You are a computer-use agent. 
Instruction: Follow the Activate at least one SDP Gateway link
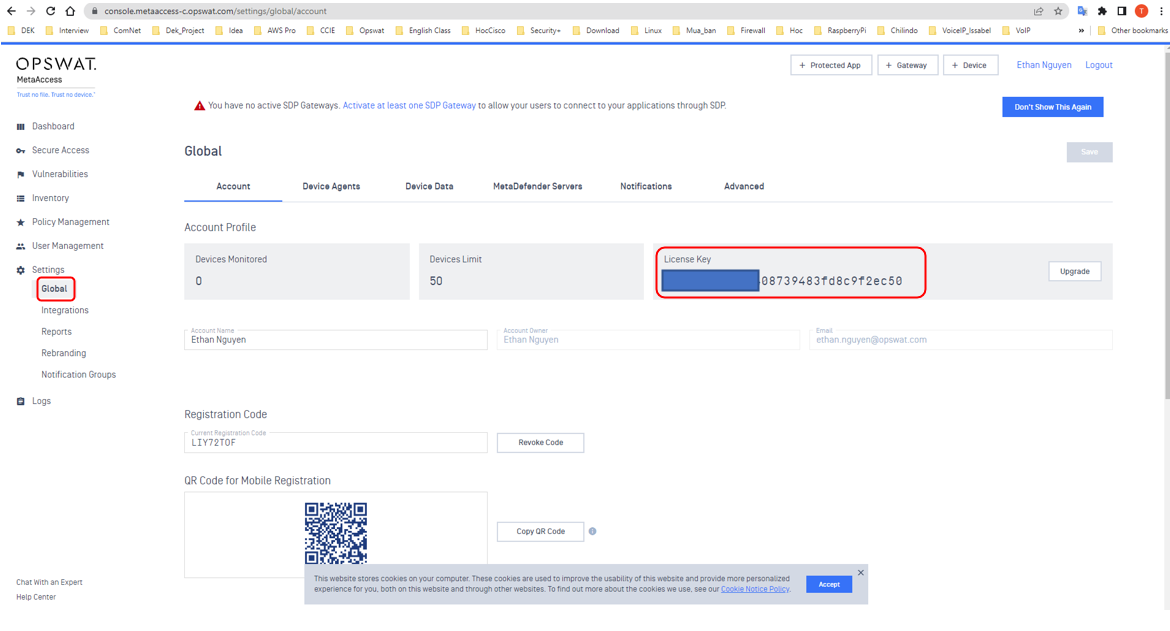pyautogui.click(x=409, y=106)
